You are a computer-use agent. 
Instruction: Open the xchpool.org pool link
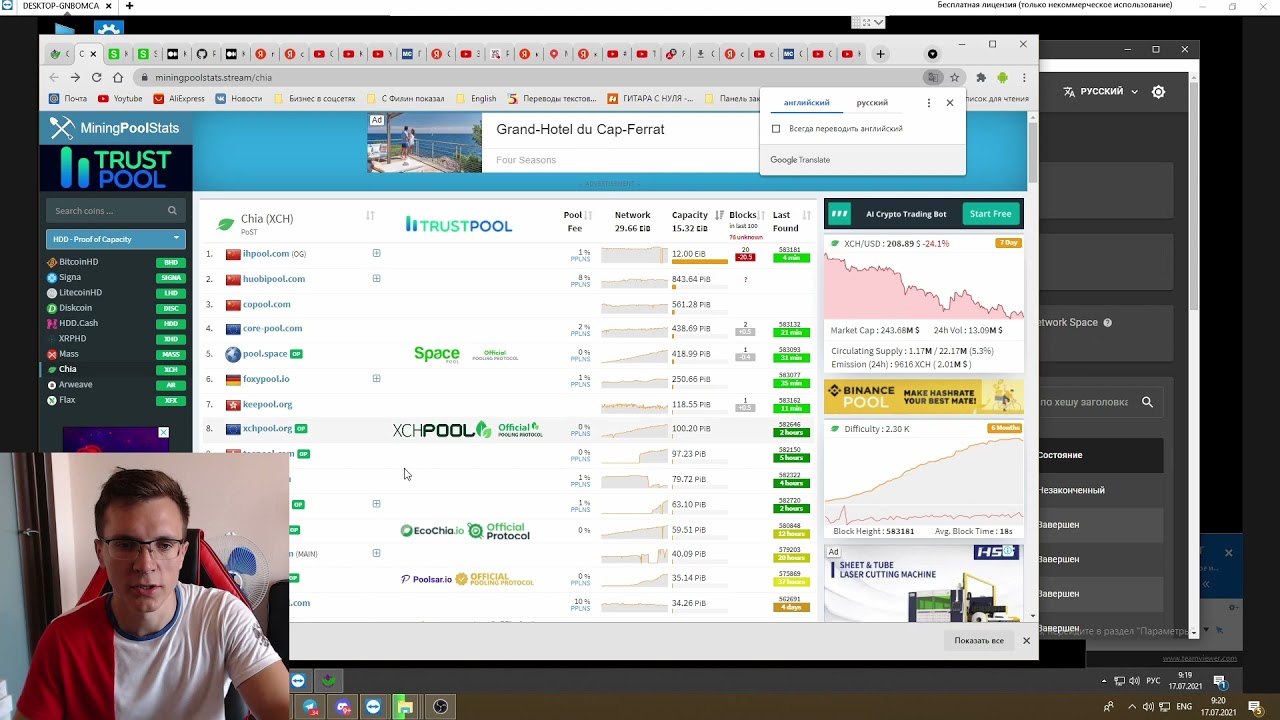click(x=267, y=429)
